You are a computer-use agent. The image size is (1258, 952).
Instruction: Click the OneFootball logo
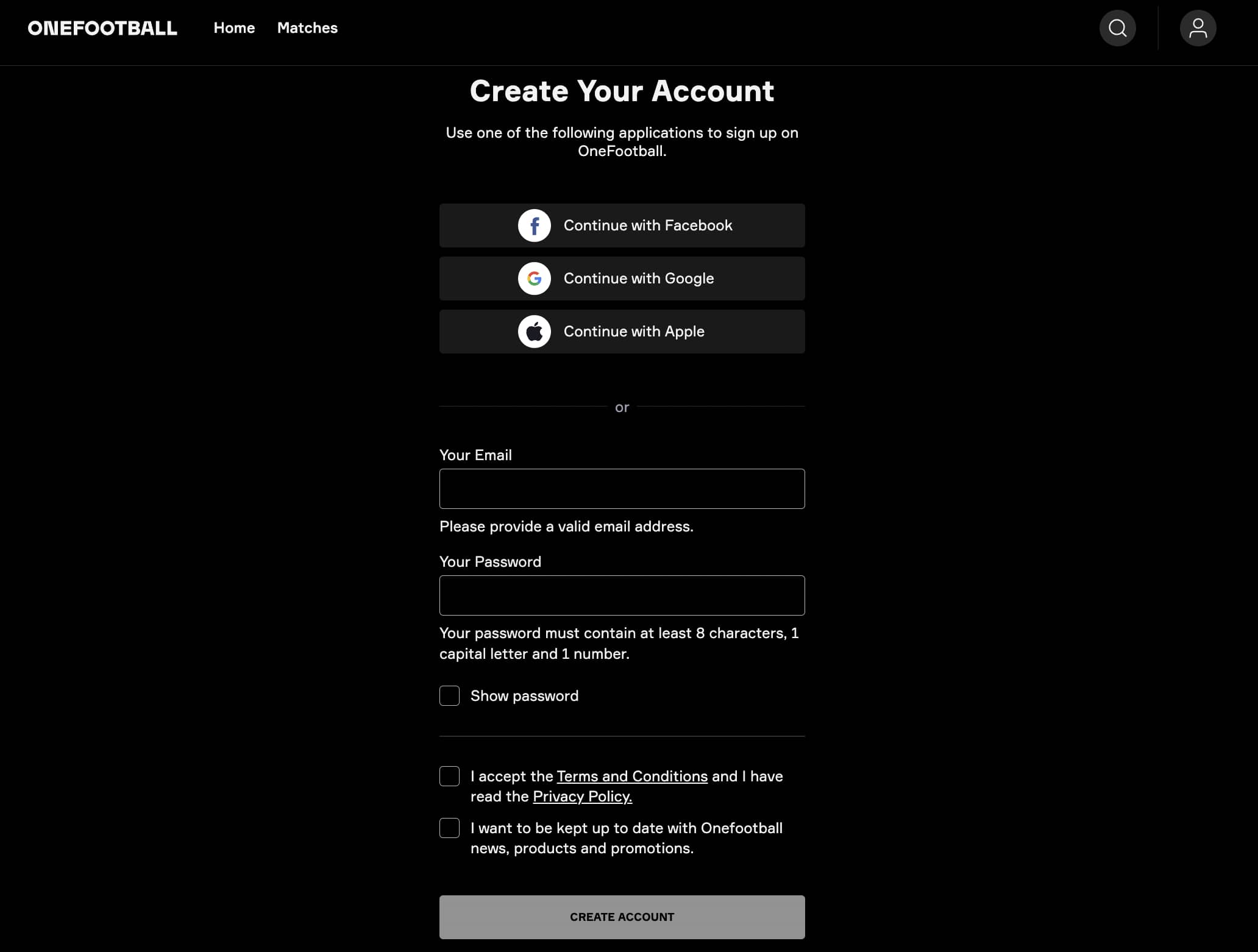point(102,28)
